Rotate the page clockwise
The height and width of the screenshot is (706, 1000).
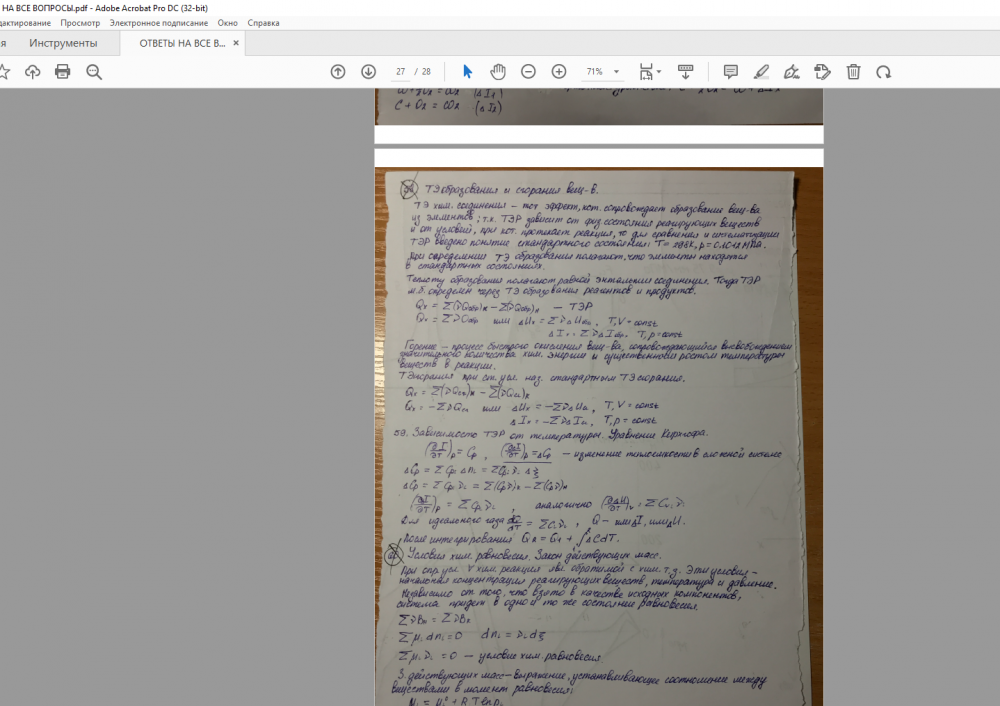point(883,72)
